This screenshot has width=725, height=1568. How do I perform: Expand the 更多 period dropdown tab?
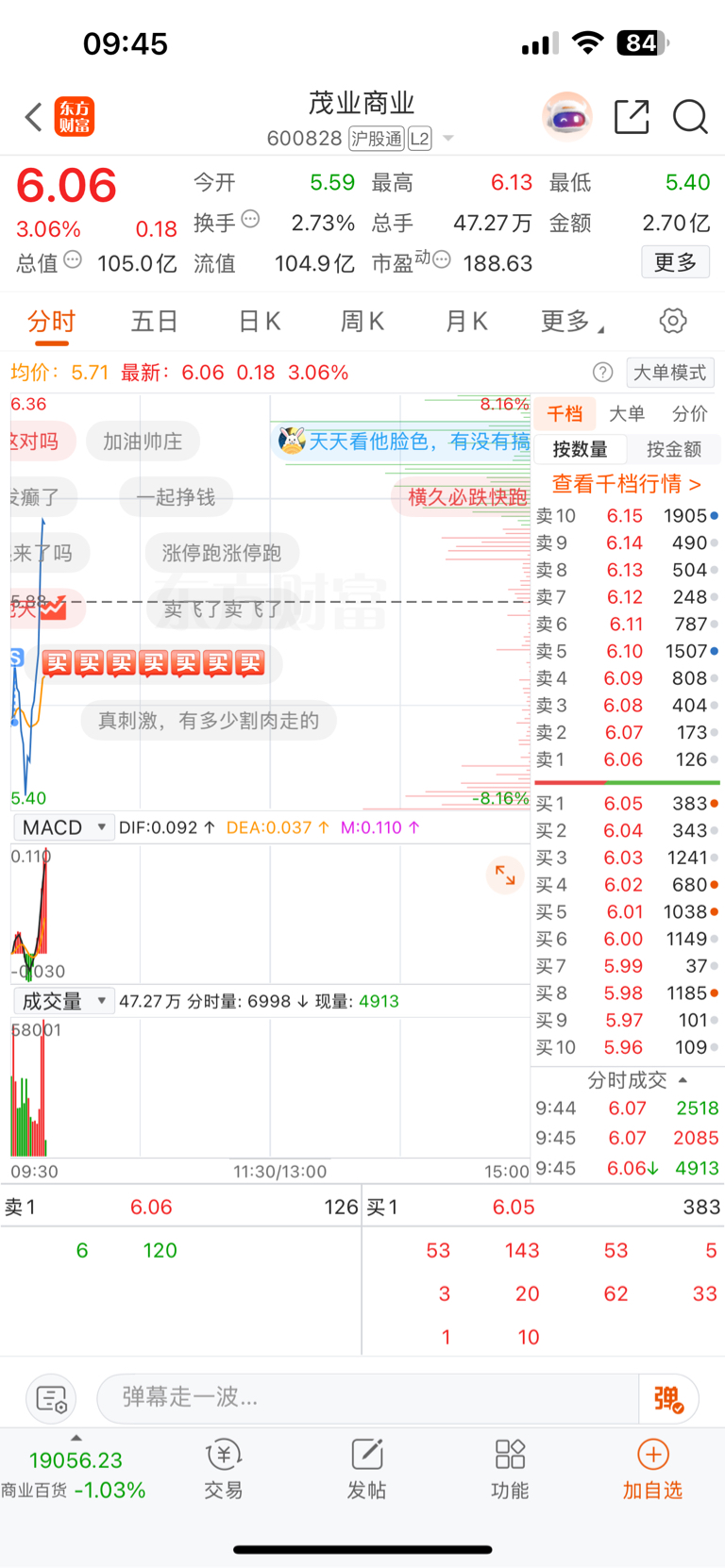[572, 322]
